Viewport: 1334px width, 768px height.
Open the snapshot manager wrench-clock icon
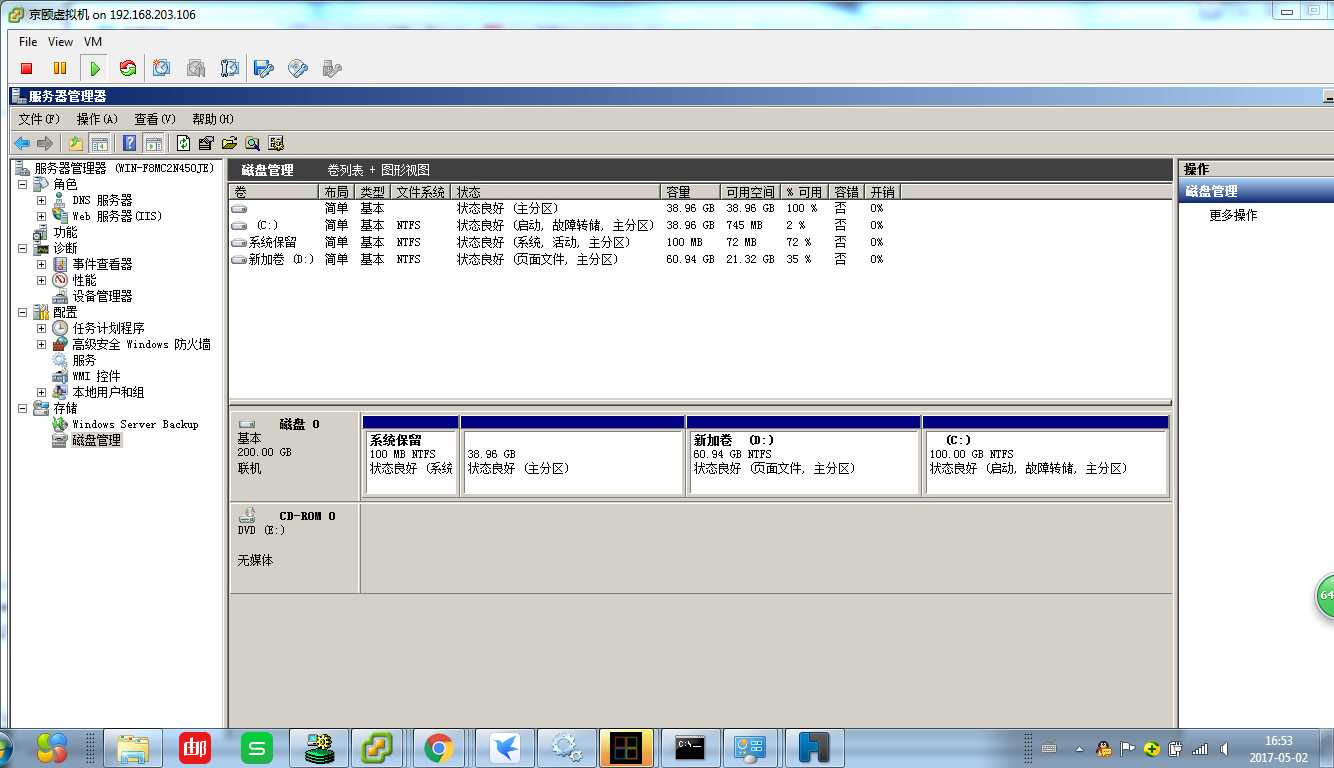pyautogui.click(x=230, y=68)
